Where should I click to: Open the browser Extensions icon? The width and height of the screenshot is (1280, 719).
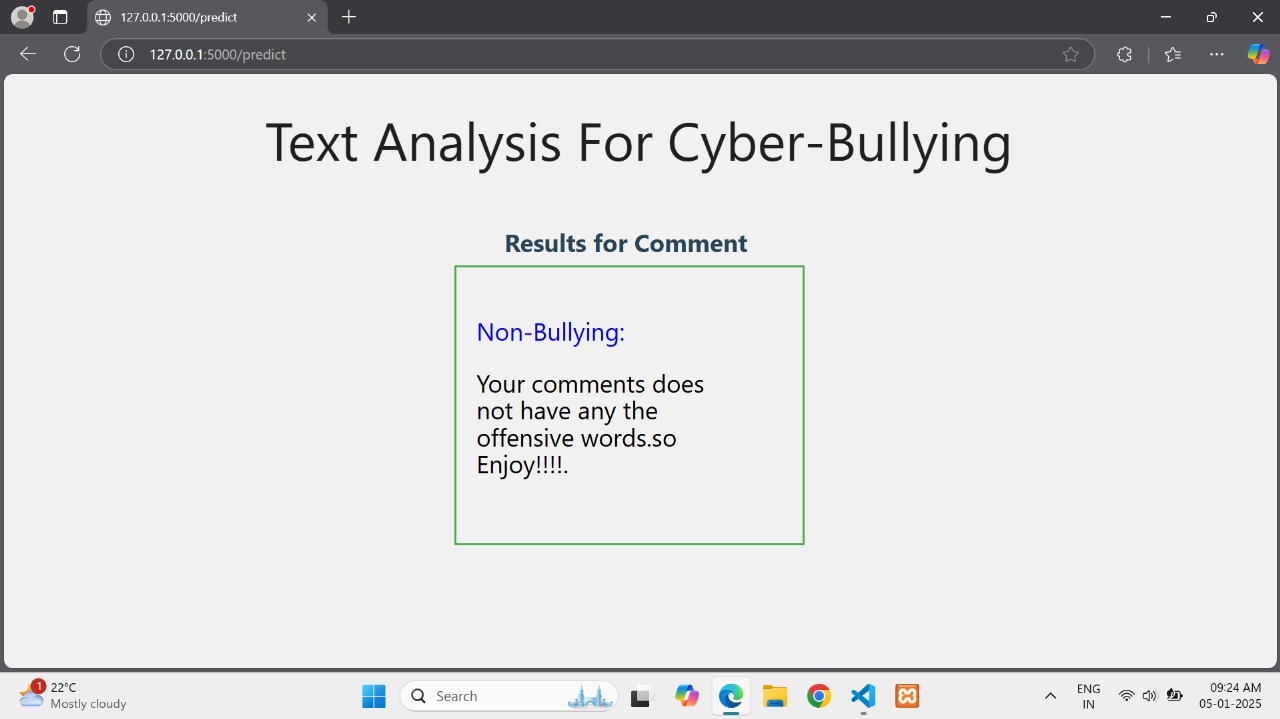(x=1124, y=55)
